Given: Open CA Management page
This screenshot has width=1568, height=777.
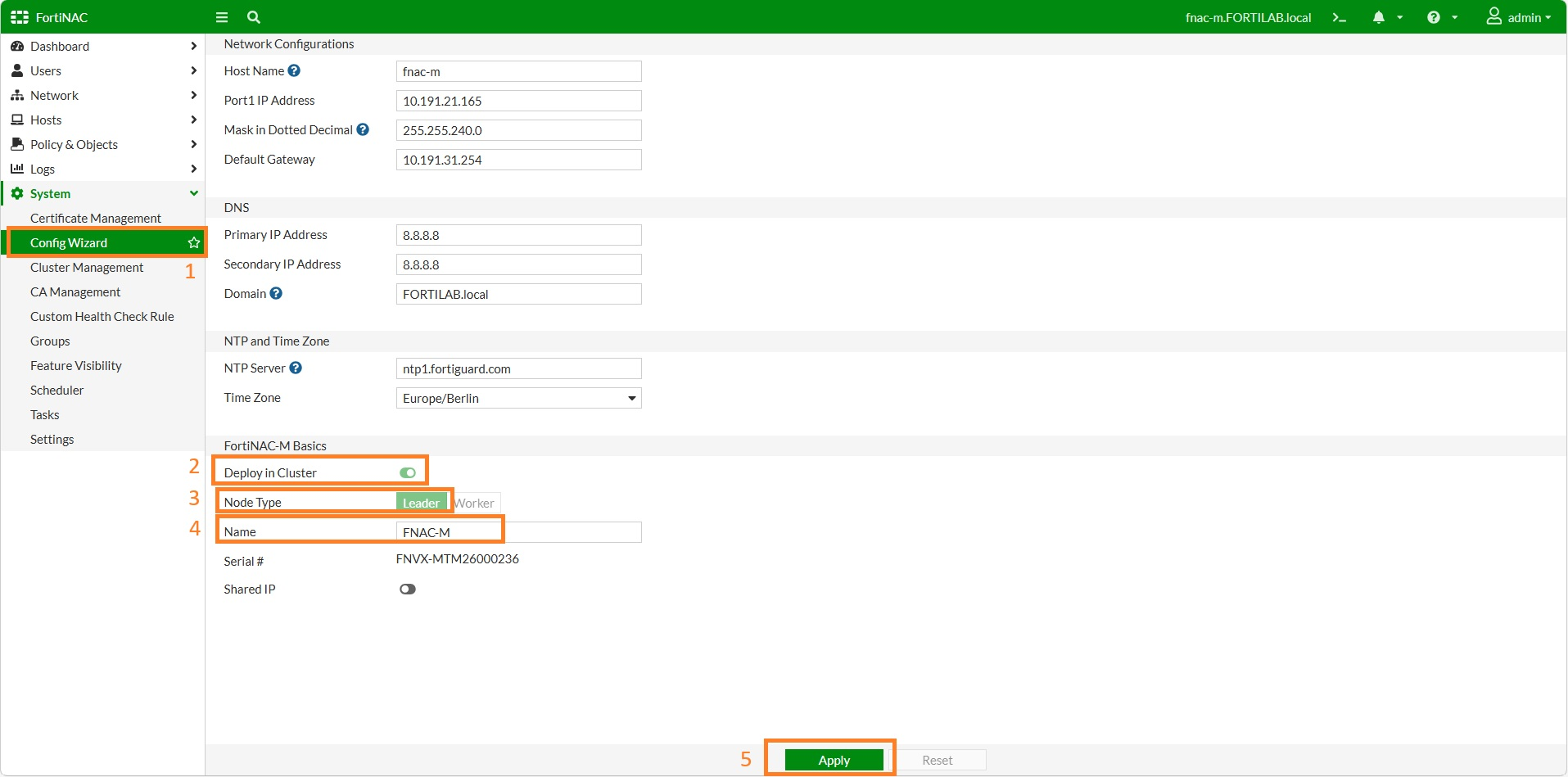Looking at the screenshot, I should coord(75,292).
